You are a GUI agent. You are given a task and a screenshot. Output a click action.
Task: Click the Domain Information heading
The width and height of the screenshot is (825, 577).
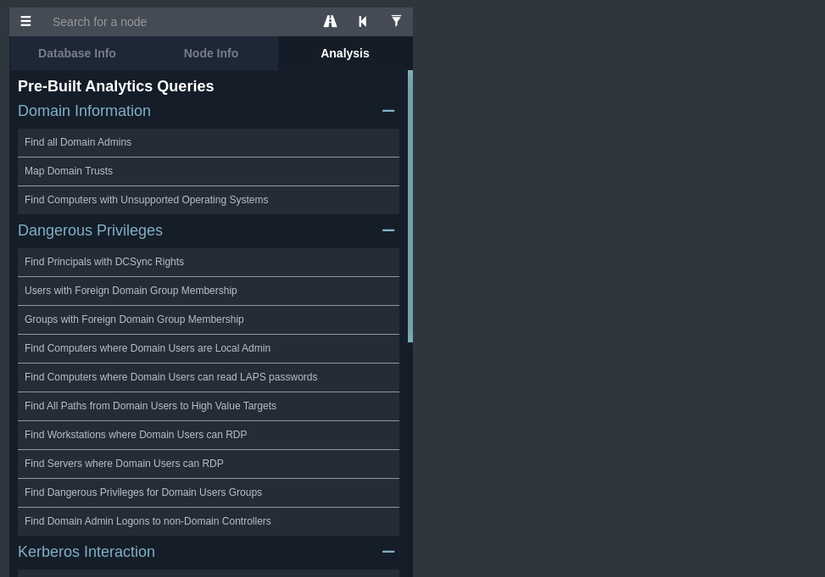(84, 111)
